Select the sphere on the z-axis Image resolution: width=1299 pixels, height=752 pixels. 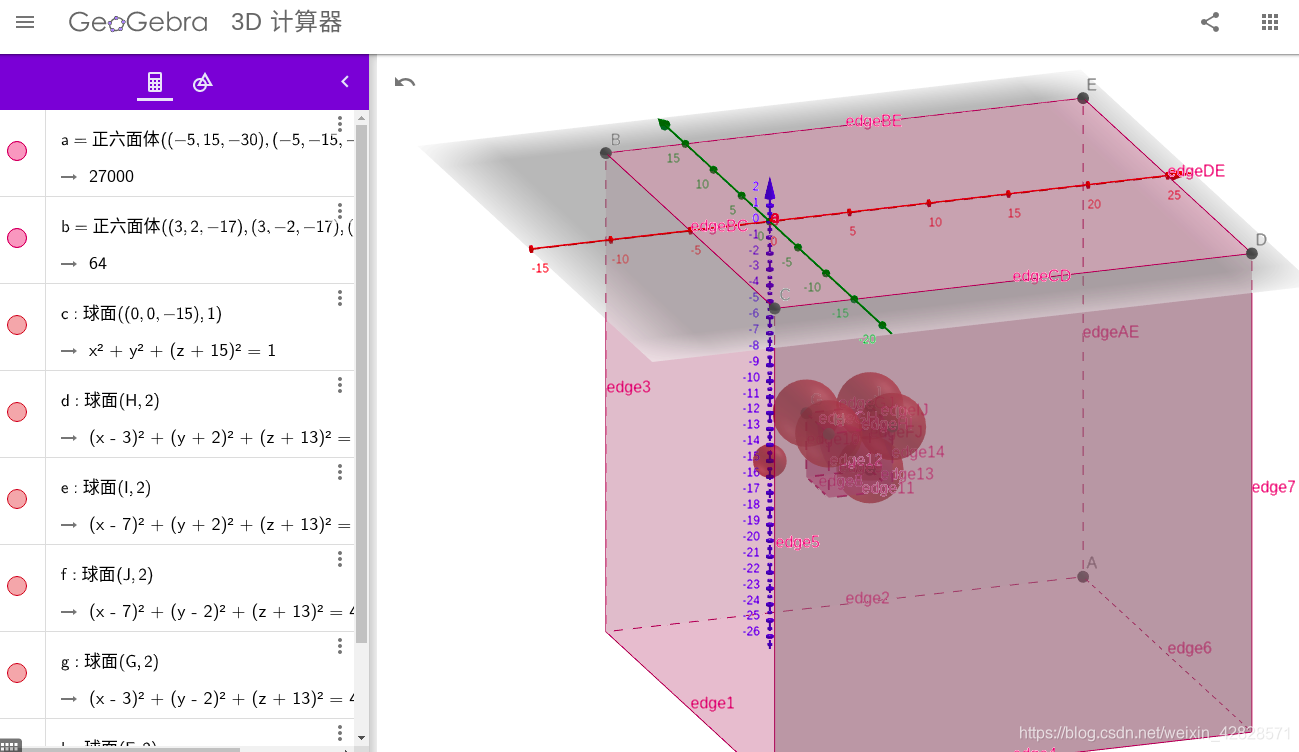pos(770,461)
